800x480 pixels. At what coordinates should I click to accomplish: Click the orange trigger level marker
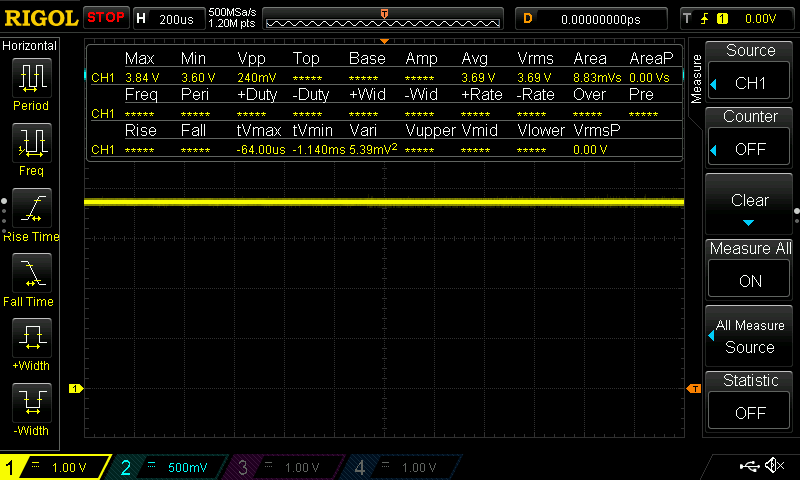(693, 388)
